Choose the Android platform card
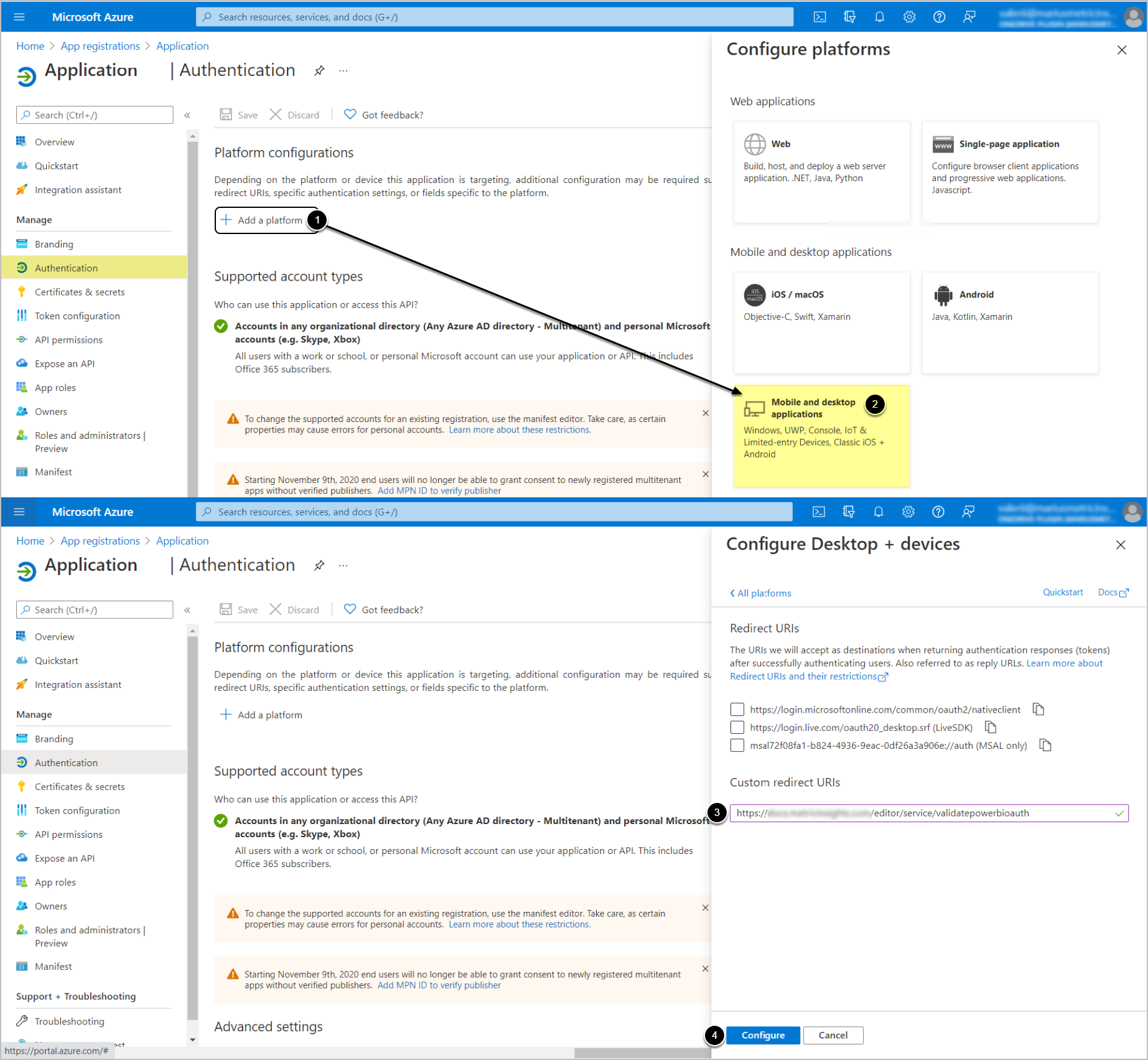This screenshot has height=1060, width=1148. 1010,322
